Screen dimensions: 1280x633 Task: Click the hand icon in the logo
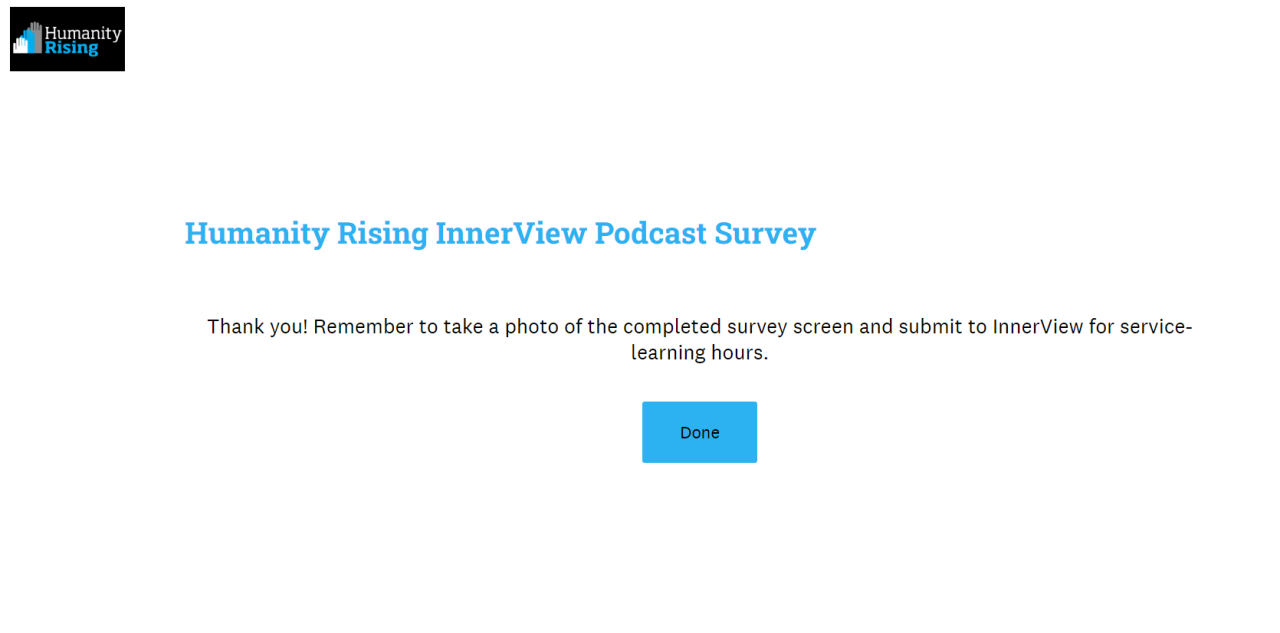coord(27,39)
